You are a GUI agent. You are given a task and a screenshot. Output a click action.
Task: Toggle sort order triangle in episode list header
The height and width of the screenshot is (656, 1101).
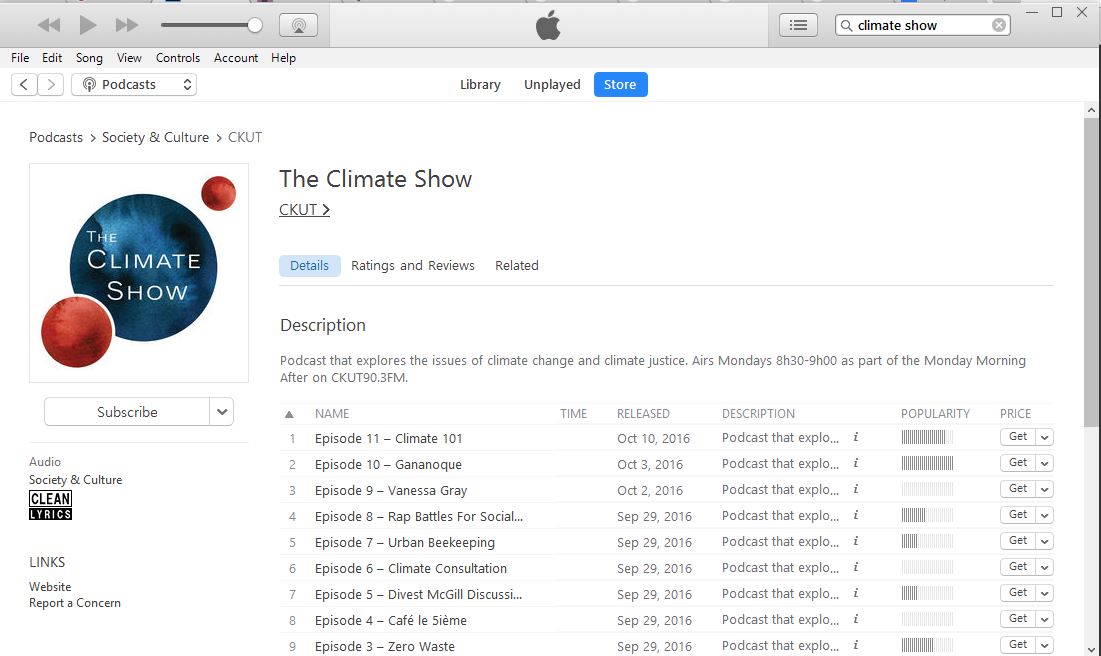tap(289, 414)
